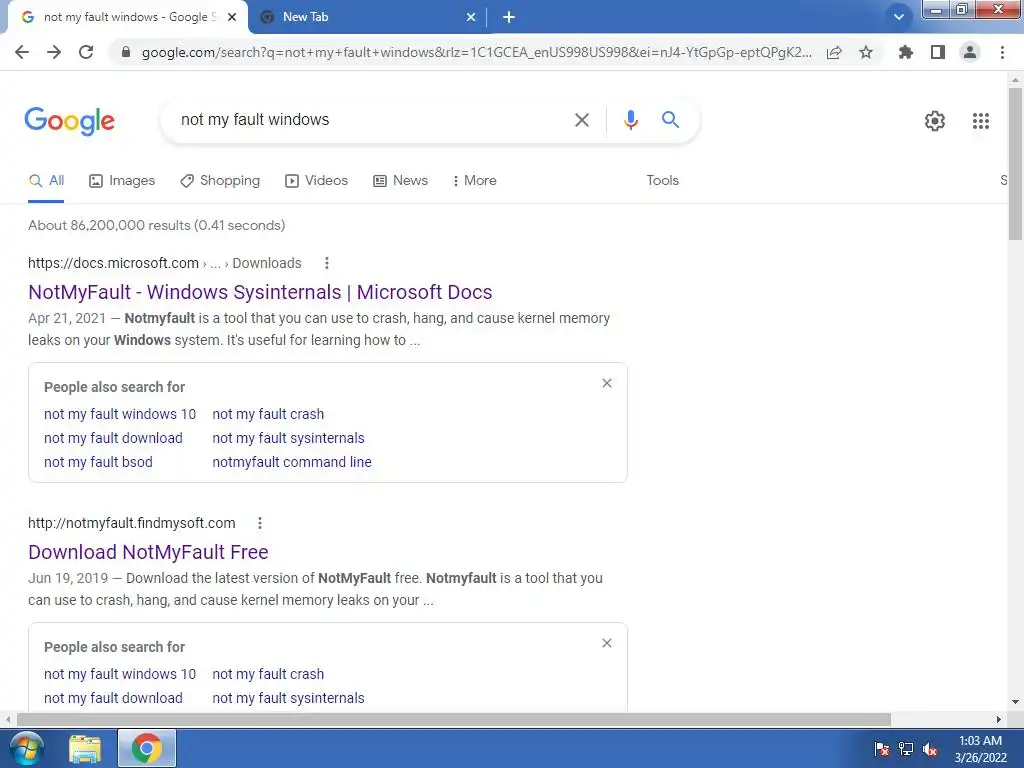1024x768 pixels.
Task: Close second People also search for box
Action: coord(607,643)
